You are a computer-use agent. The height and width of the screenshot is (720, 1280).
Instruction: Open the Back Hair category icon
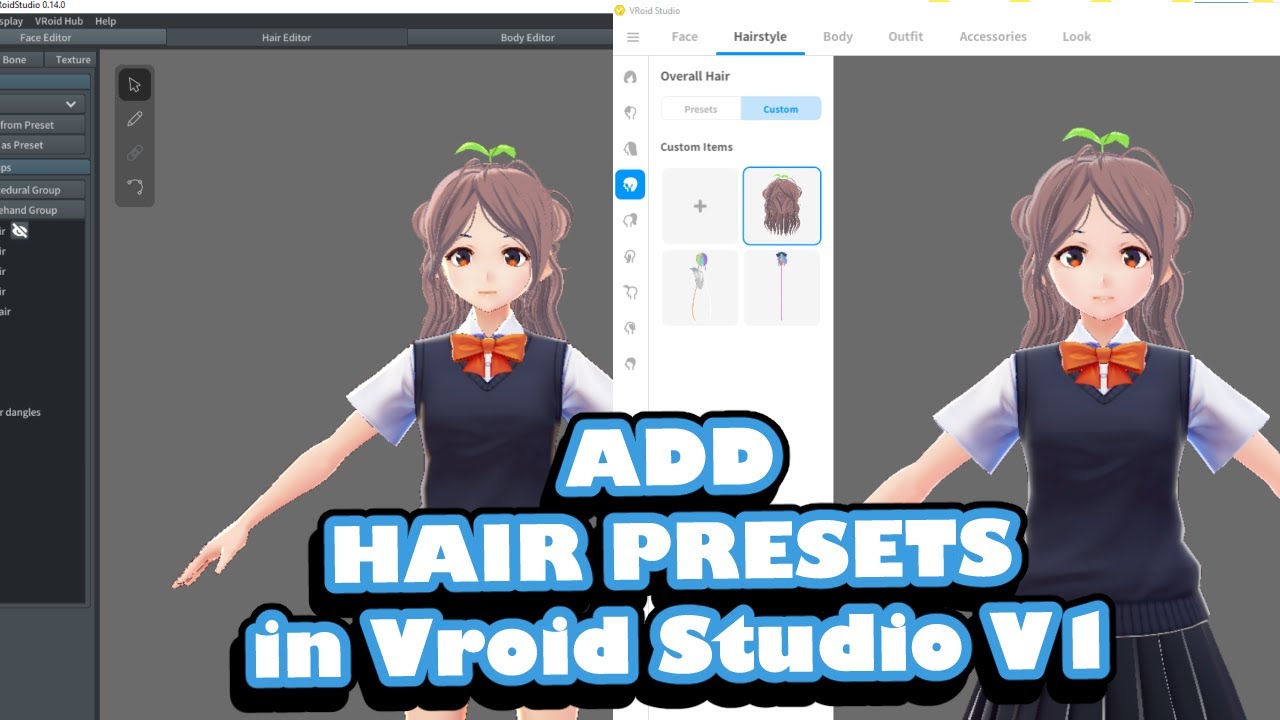(x=630, y=149)
